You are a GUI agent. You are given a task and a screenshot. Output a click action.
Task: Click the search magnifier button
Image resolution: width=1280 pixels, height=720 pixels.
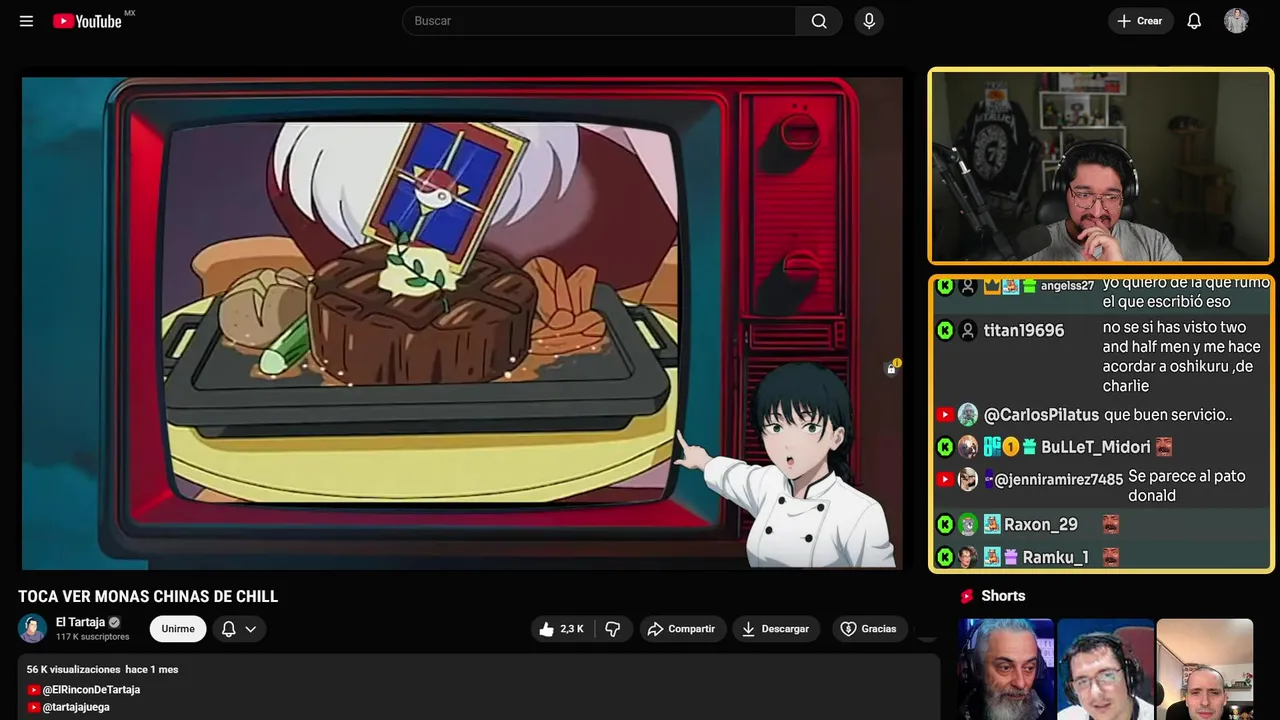click(819, 21)
